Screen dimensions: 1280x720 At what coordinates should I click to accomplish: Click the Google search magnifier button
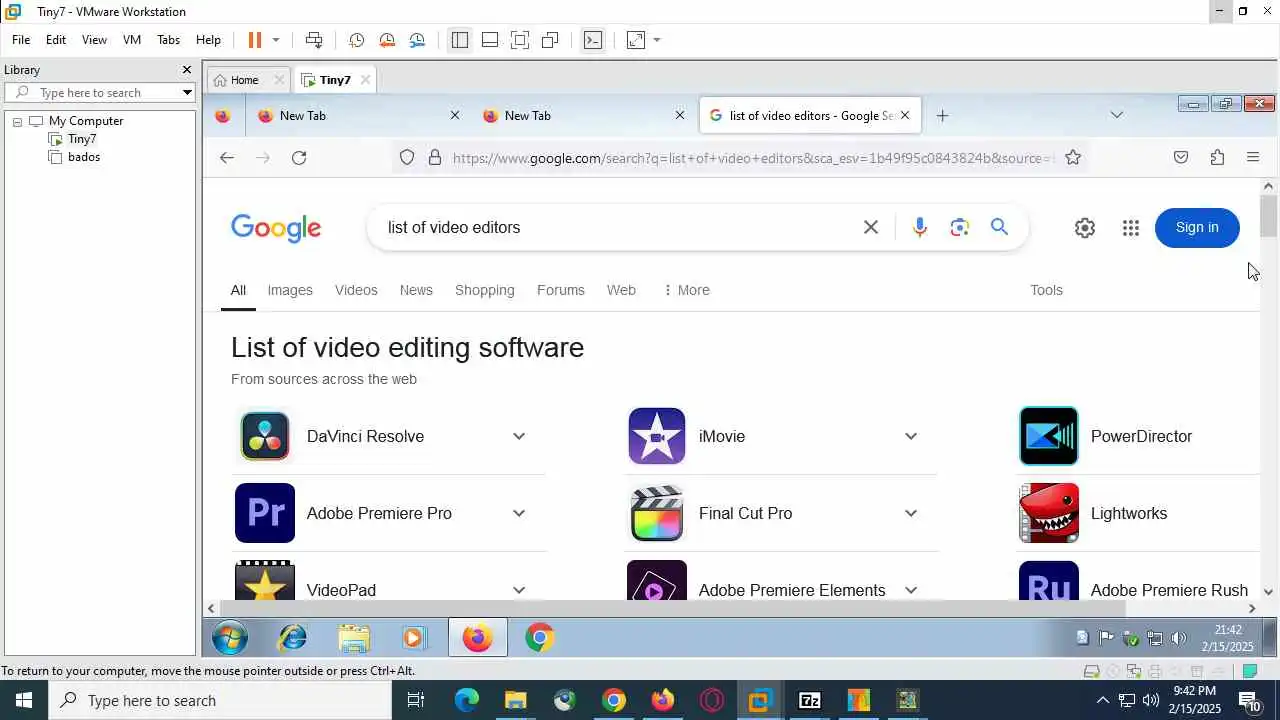pos(999,228)
